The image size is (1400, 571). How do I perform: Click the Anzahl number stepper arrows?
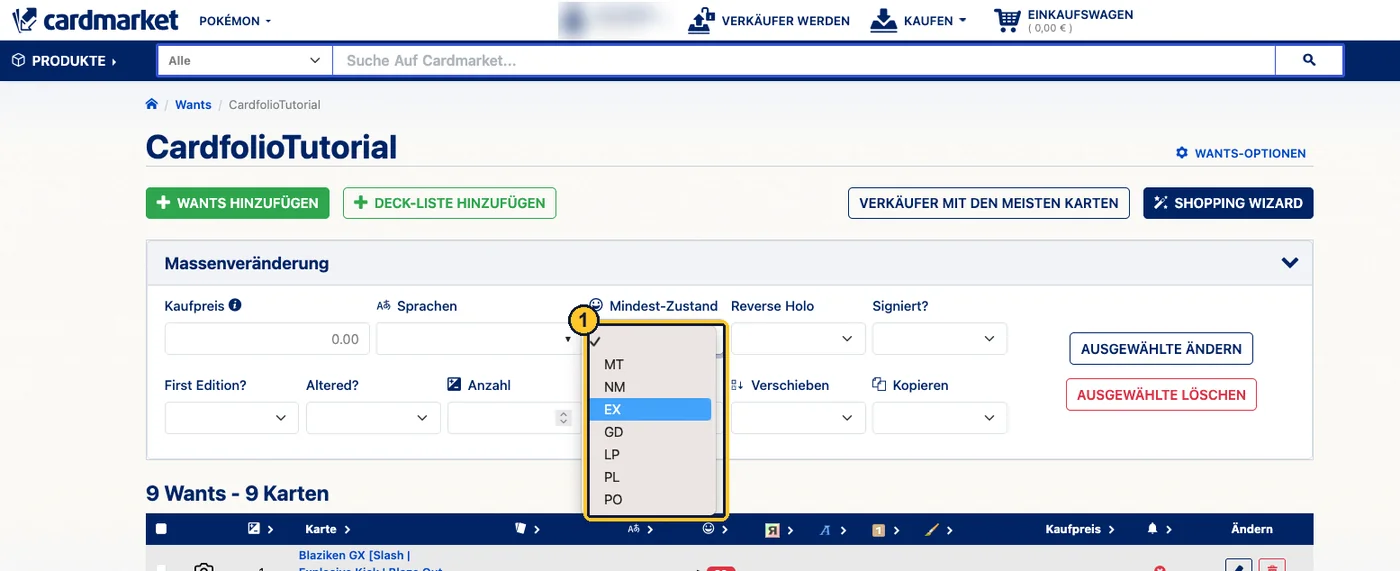tap(564, 418)
